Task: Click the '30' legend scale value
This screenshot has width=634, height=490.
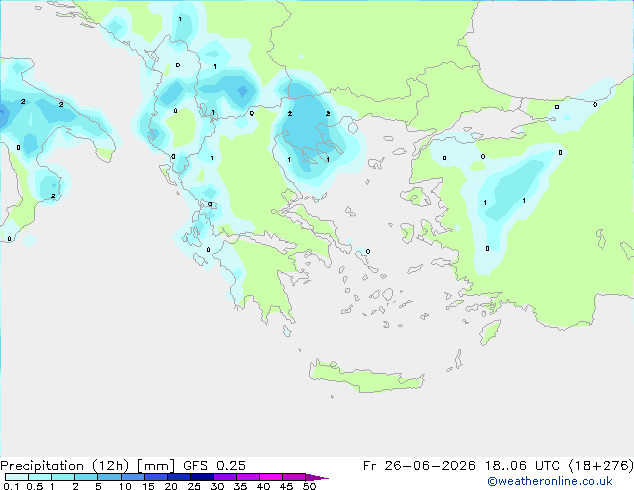Action: click(218, 486)
